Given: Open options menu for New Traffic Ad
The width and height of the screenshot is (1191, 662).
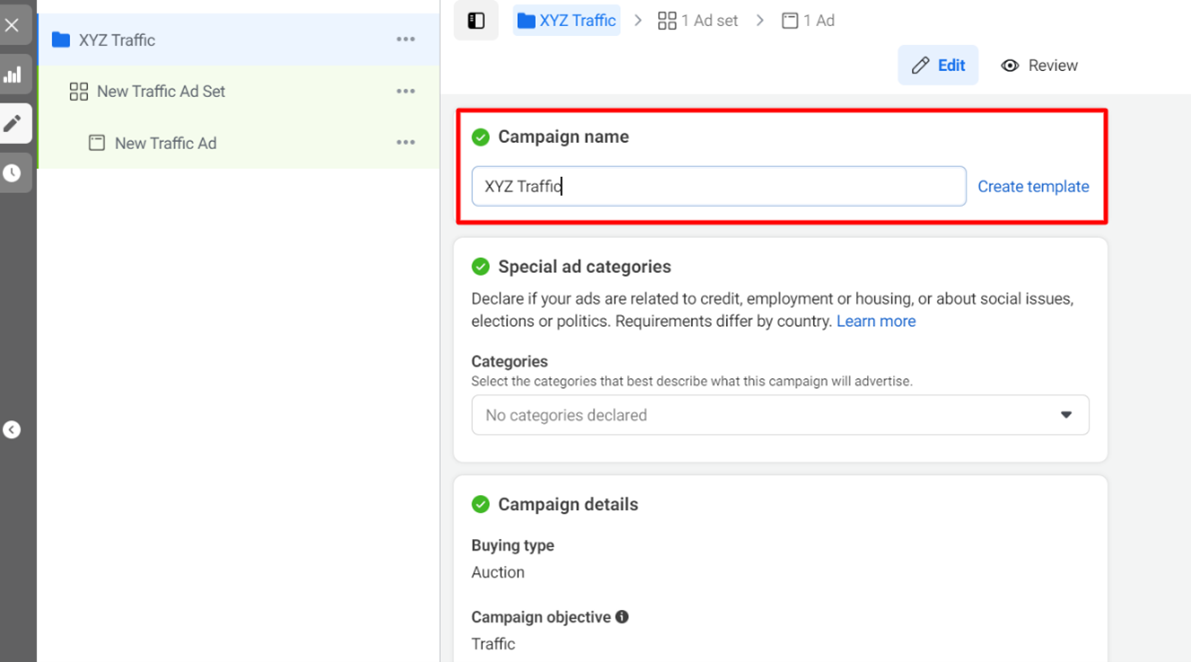Looking at the screenshot, I should [x=405, y=143].
